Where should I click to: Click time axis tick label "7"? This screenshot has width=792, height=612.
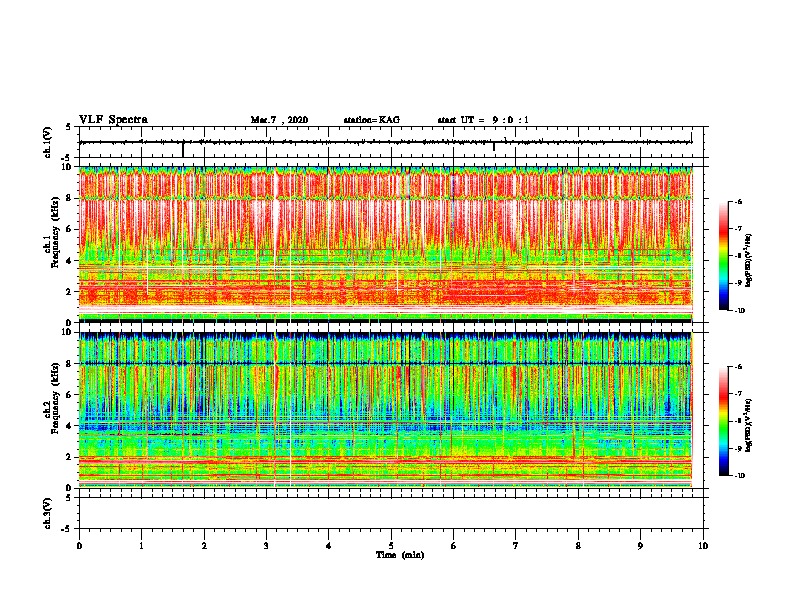[516, 546]
